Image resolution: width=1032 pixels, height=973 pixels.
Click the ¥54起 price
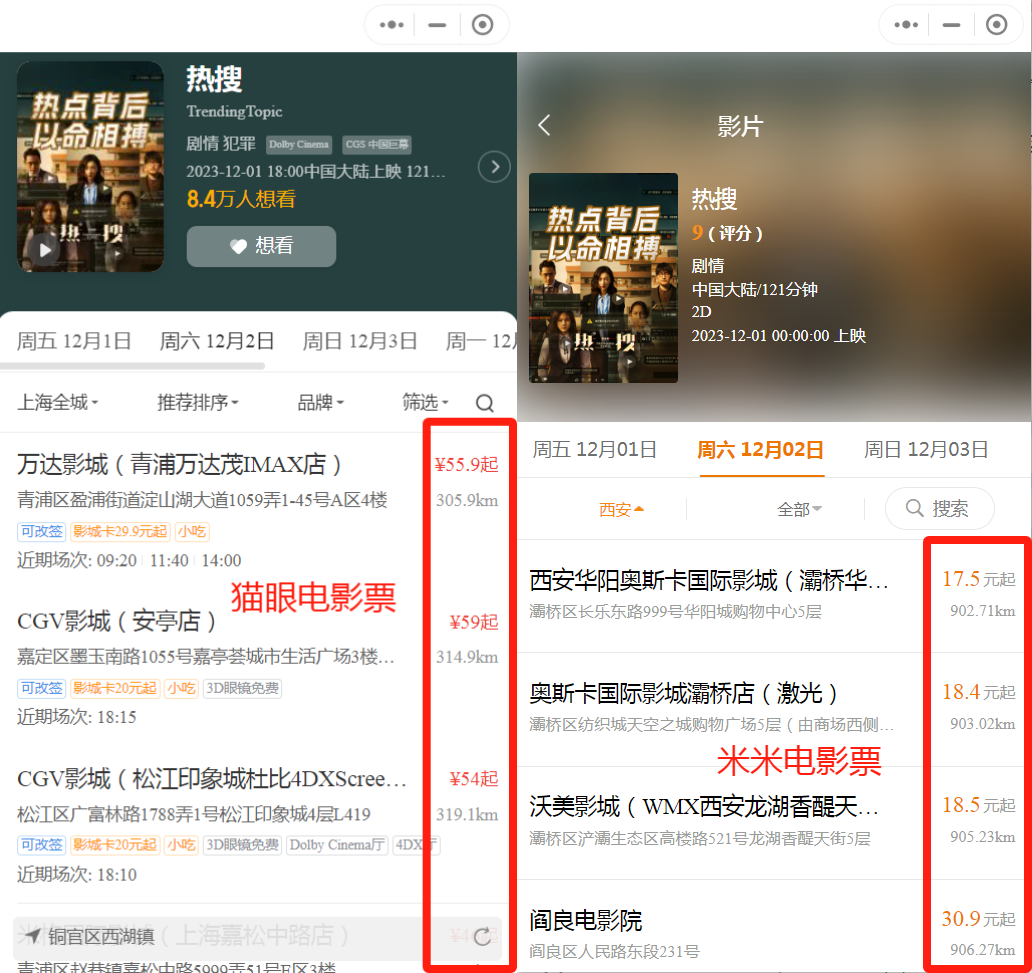(x=474, y=779)
